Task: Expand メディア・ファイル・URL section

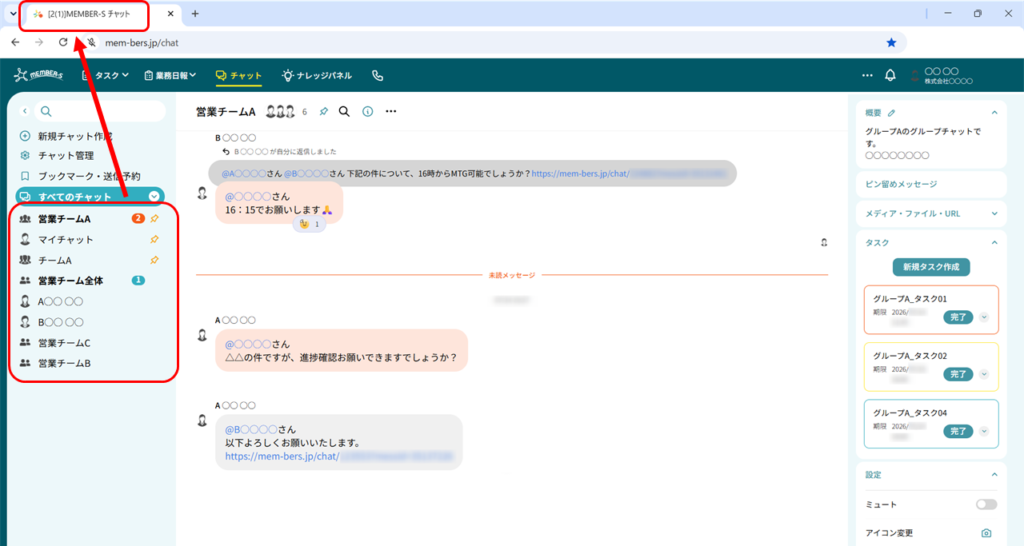Action: coord(994,214)
